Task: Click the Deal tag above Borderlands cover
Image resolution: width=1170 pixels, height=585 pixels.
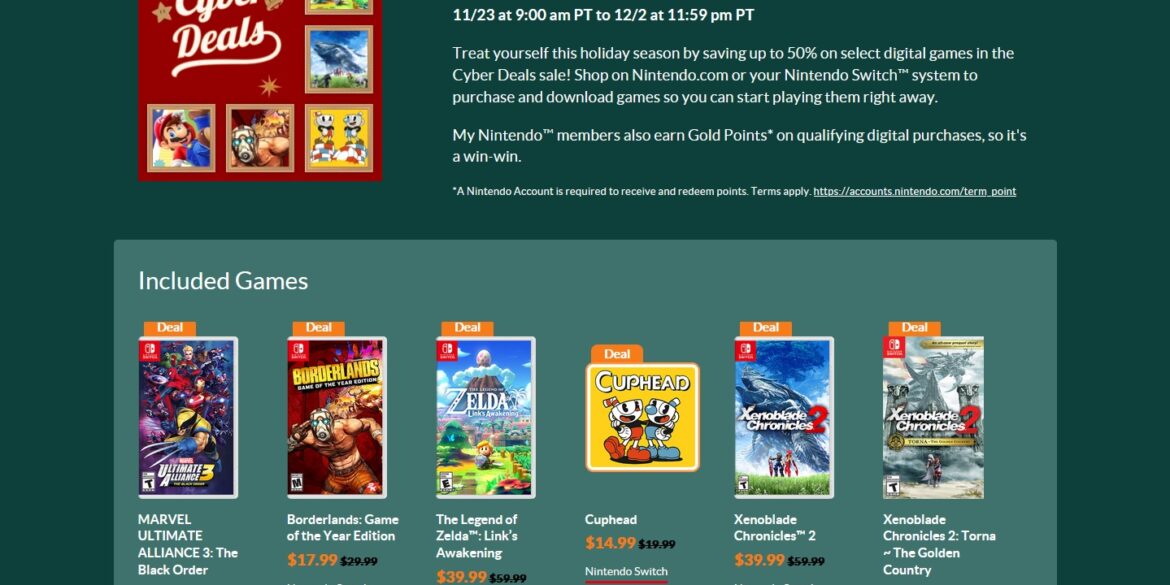Action: 319,328
